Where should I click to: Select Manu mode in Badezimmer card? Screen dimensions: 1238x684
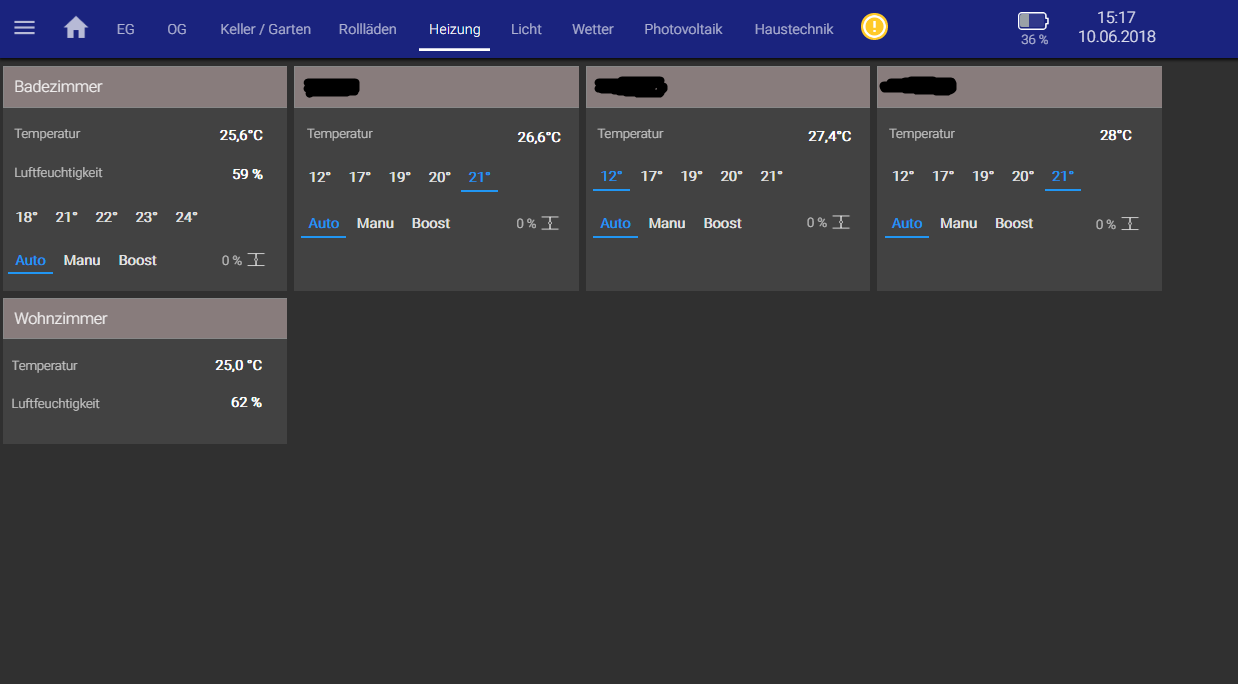pyautogui.click(x=82, y=260)
